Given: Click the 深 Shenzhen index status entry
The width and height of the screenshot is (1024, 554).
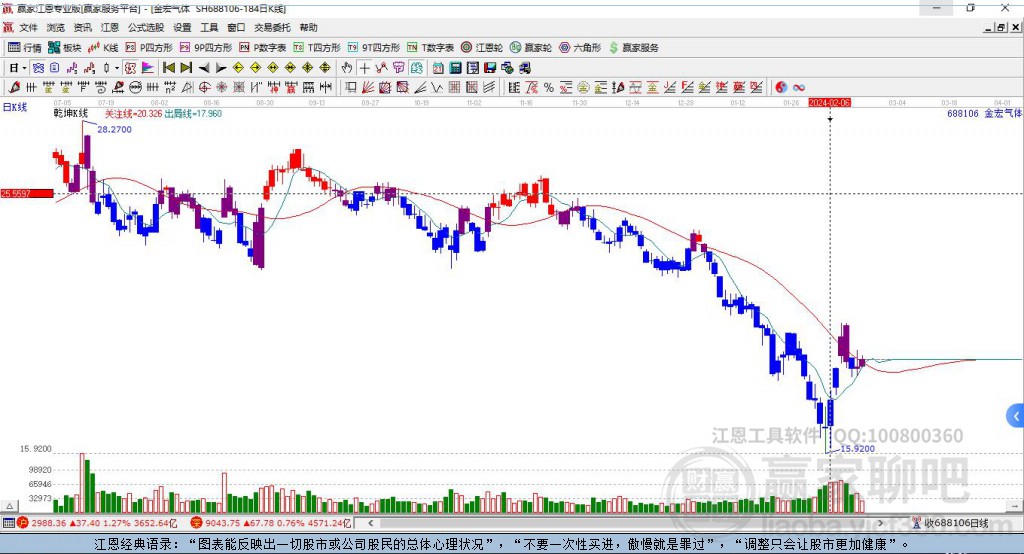Looking at the screenshot, I should pyautogui.click(x=271, y=523).
